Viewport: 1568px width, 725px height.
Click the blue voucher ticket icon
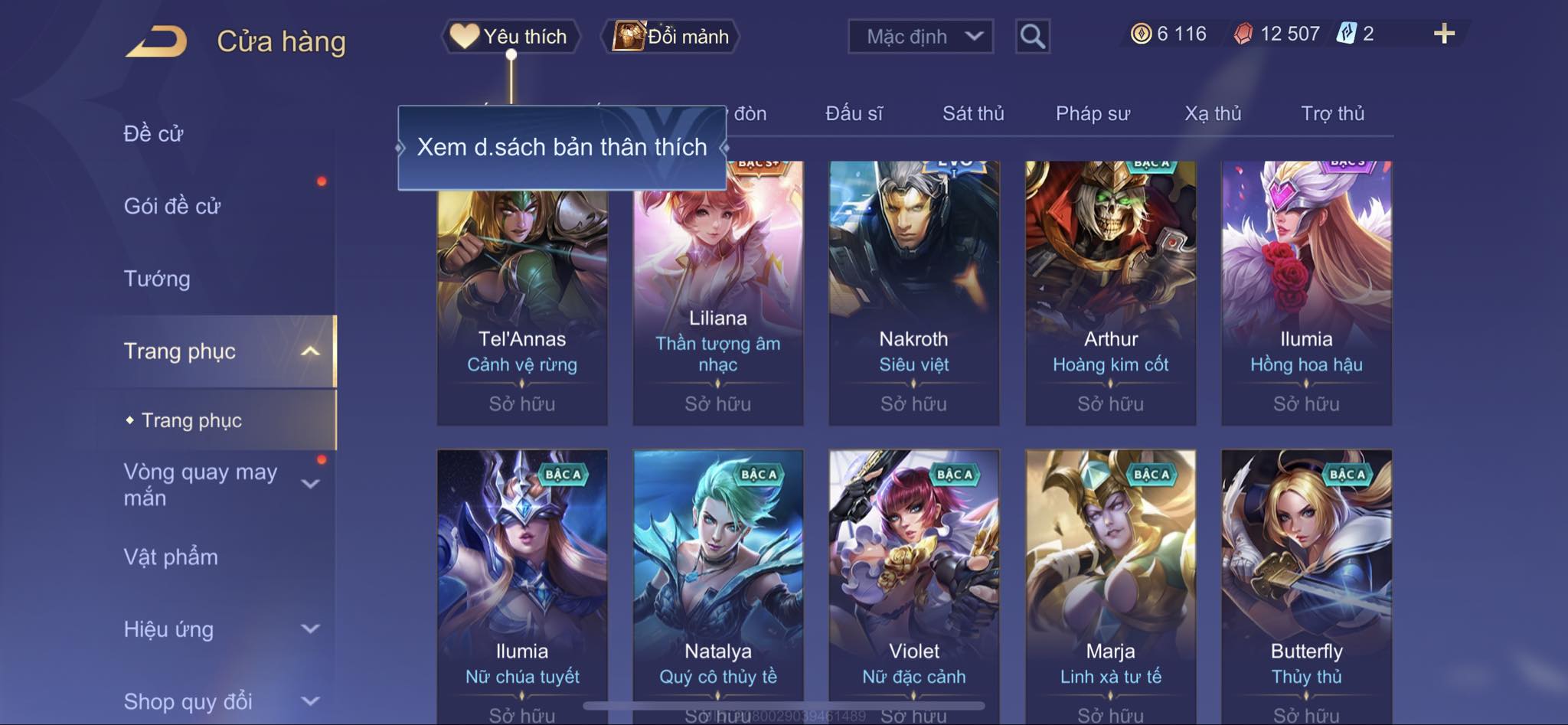coord(1346,34)
